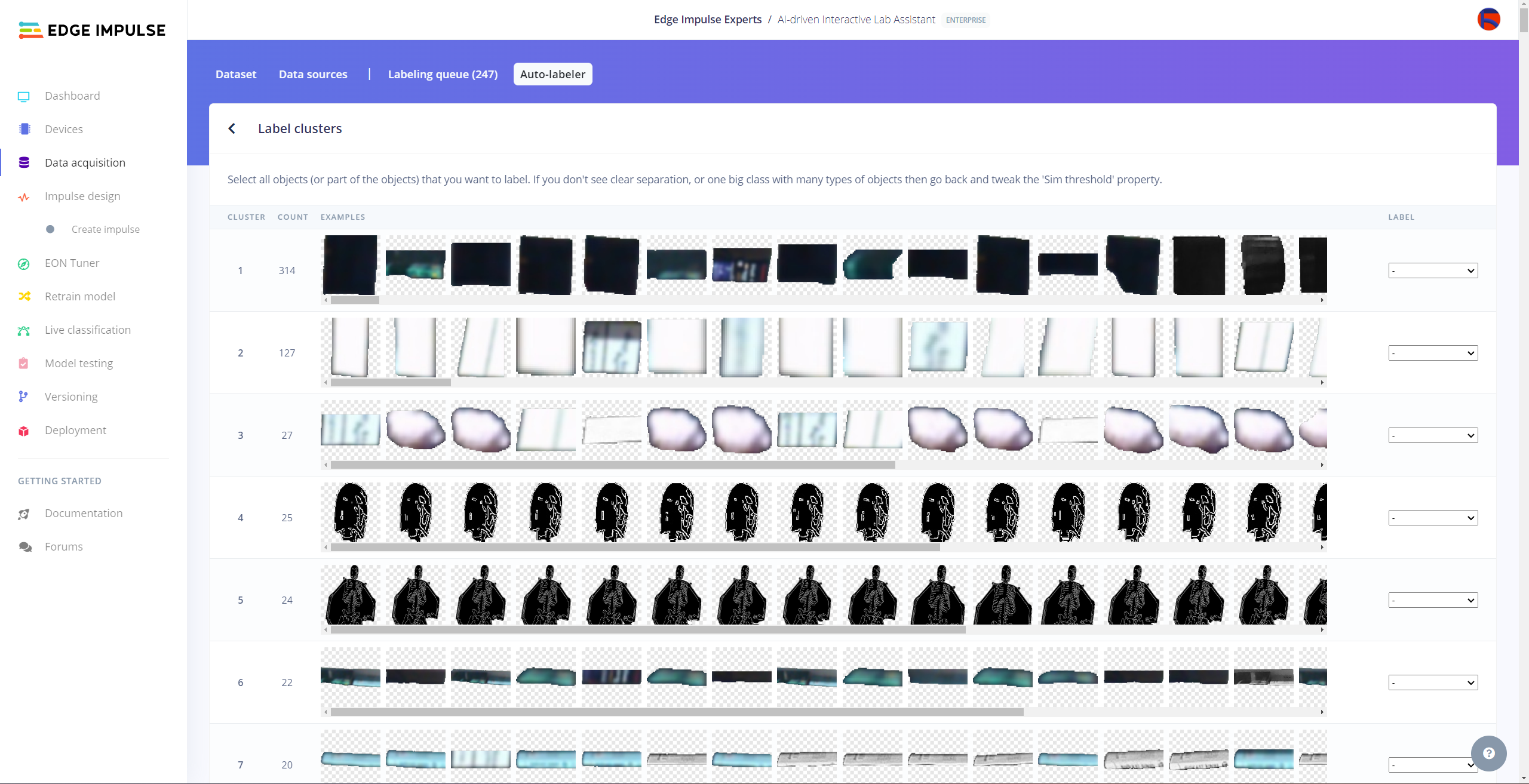The height and width of the screenshot is (784, 1529).
Task: Open label dropdown for cluster 5
Action: coord(1432,601)
